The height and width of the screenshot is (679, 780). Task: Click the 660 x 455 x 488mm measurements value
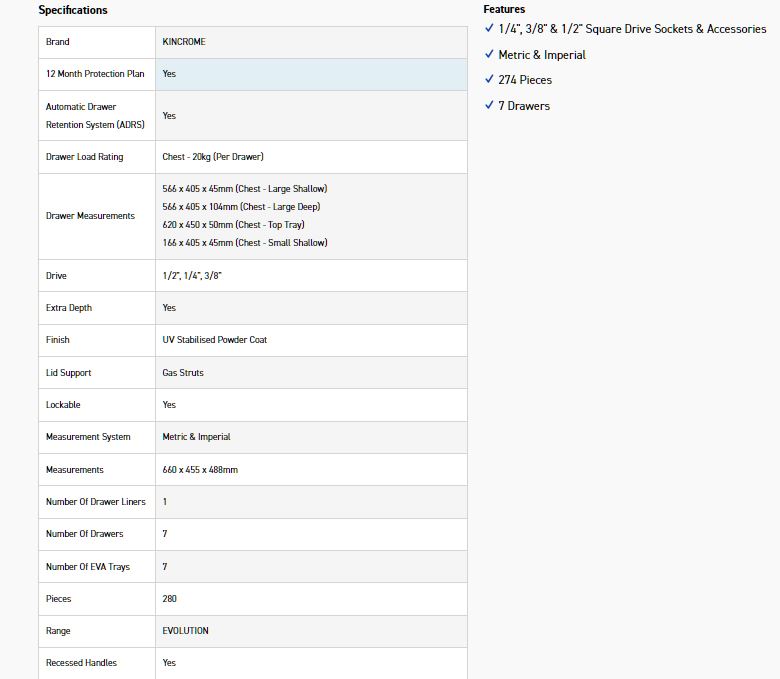pos(200,470)
